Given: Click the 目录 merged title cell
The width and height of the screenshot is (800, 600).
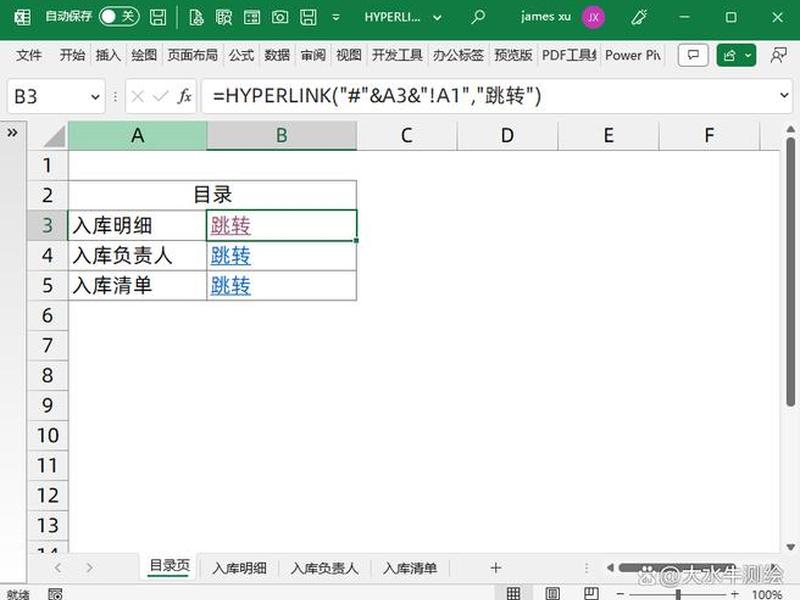Looking at the screenshot, I should tap(212, 195).
